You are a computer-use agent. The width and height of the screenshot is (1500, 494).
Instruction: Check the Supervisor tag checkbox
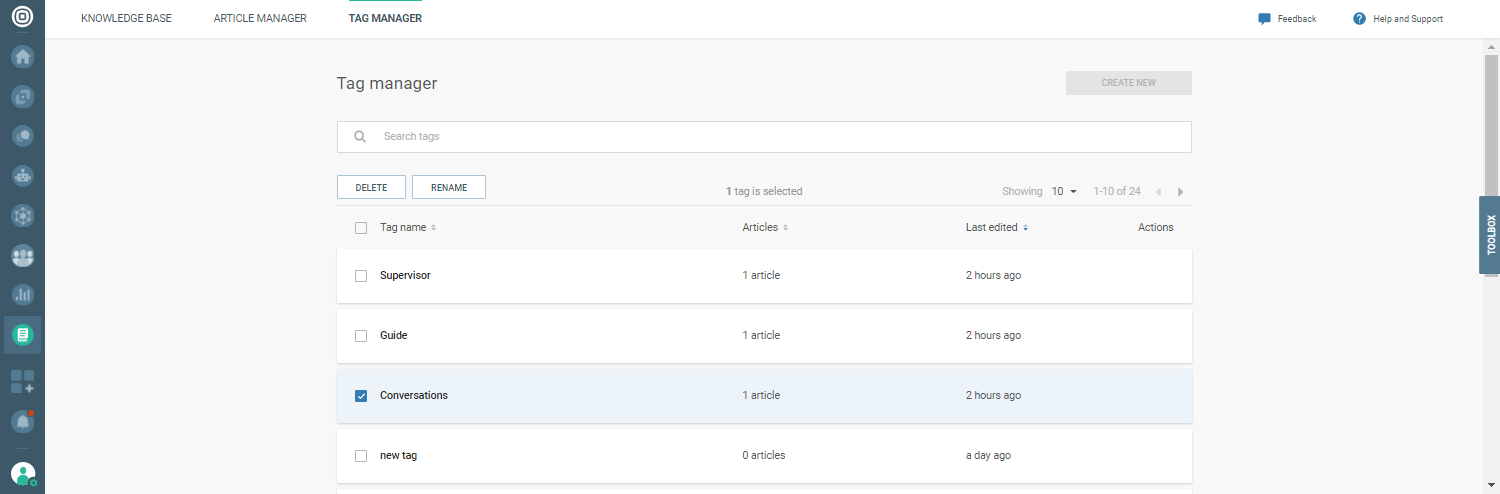pos(361,276)
